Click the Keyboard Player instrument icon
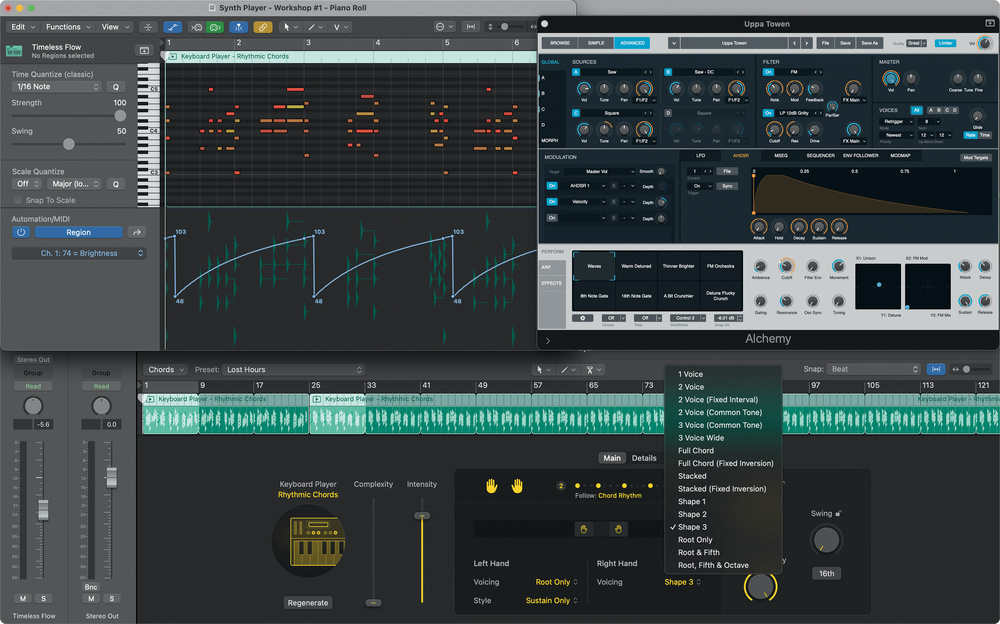Screen dimensions: 1000x624 [308, 541]
